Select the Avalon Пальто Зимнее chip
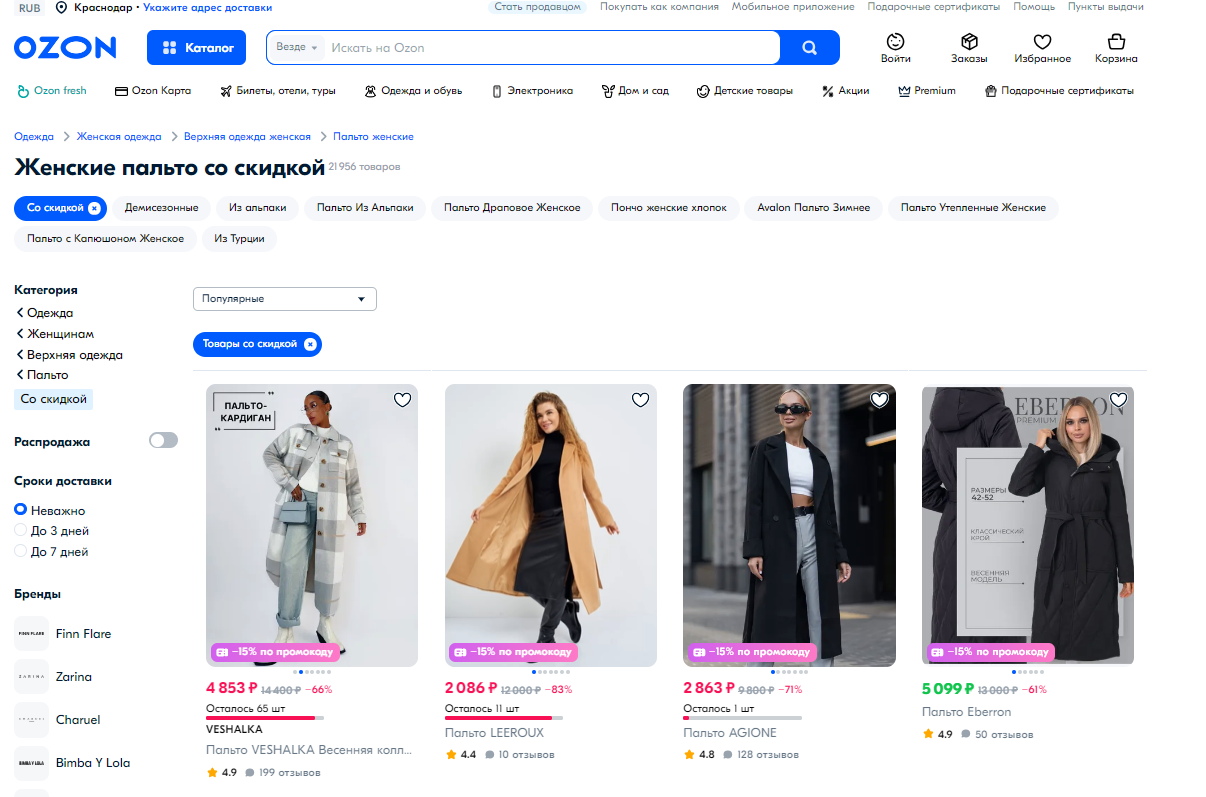The width and height of the screenshot is (1206, 797). click(813, 208)
